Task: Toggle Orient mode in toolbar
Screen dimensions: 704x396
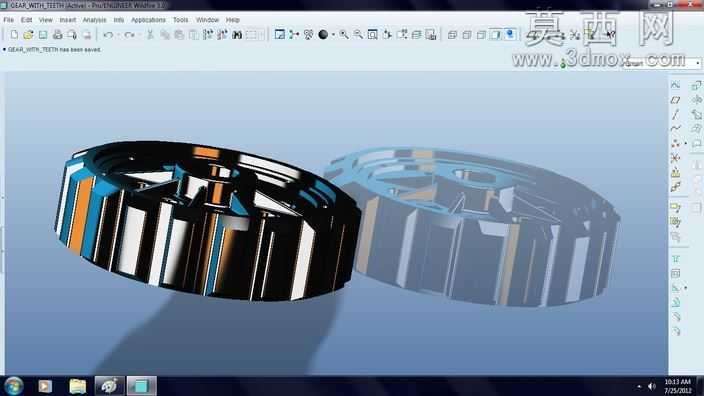Action: (x=308, y=35)
